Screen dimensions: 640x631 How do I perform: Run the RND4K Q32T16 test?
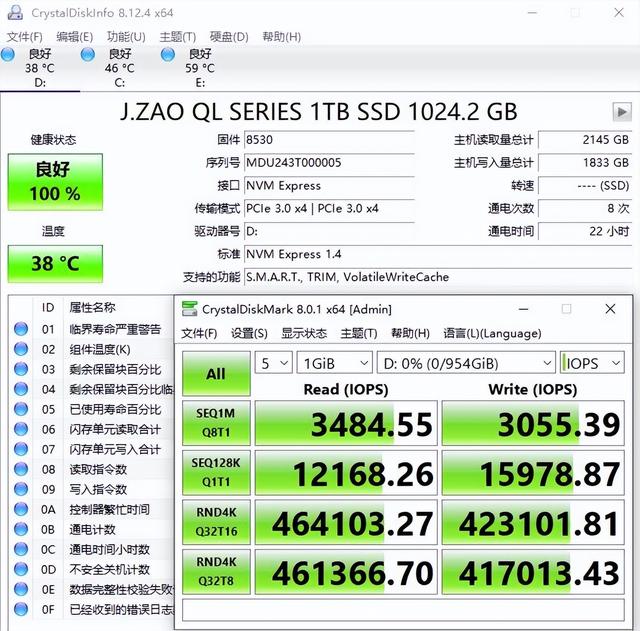216,522
